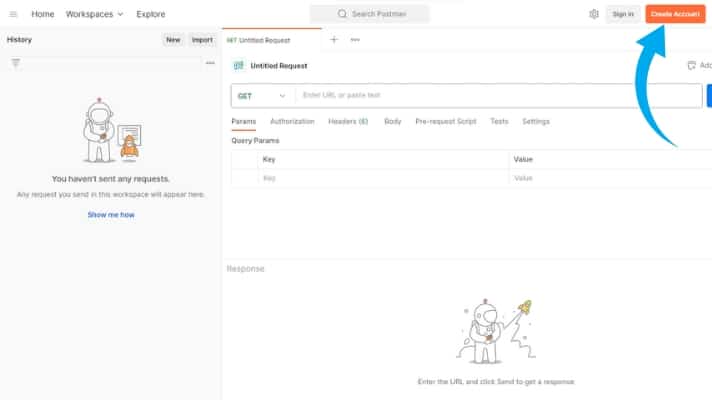
Task: Open the tab bar more options
Action: [355, 40]
